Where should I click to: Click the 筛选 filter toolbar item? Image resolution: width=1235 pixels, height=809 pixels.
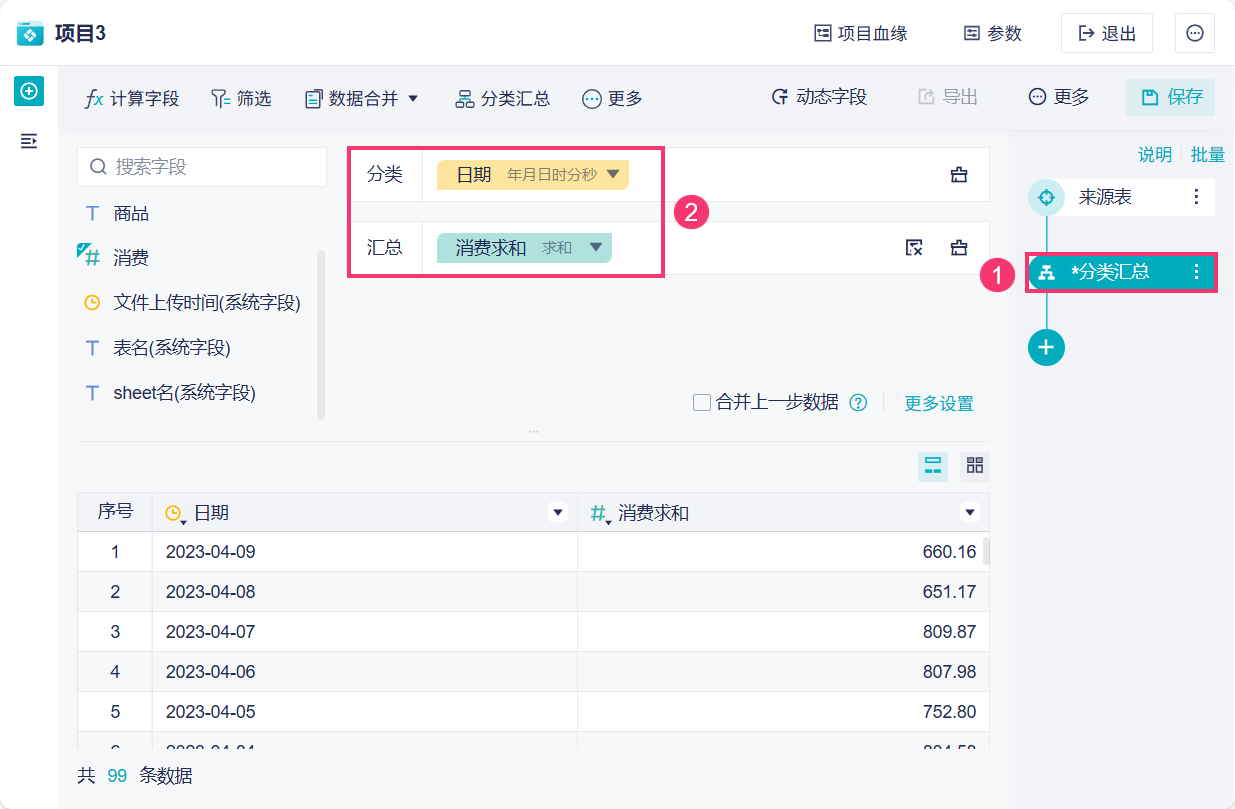coord(241,98)
